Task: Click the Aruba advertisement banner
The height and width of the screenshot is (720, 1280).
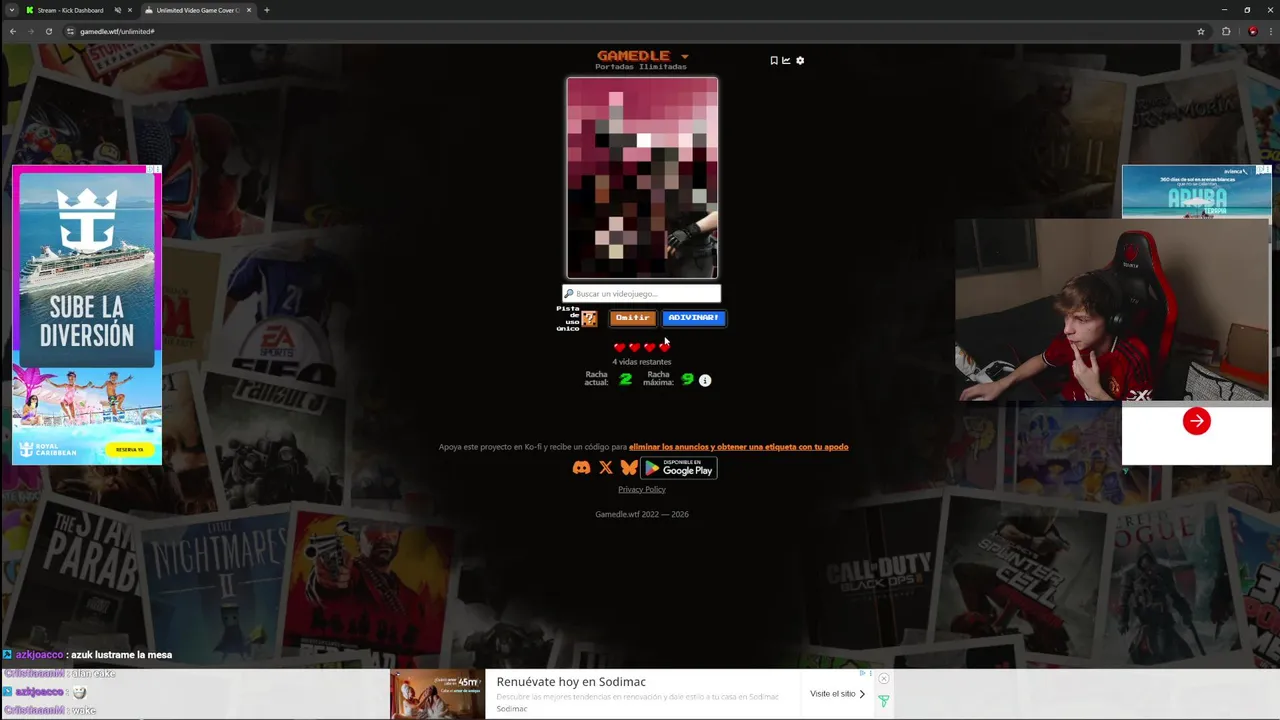Action: [x=1196, y=192]
